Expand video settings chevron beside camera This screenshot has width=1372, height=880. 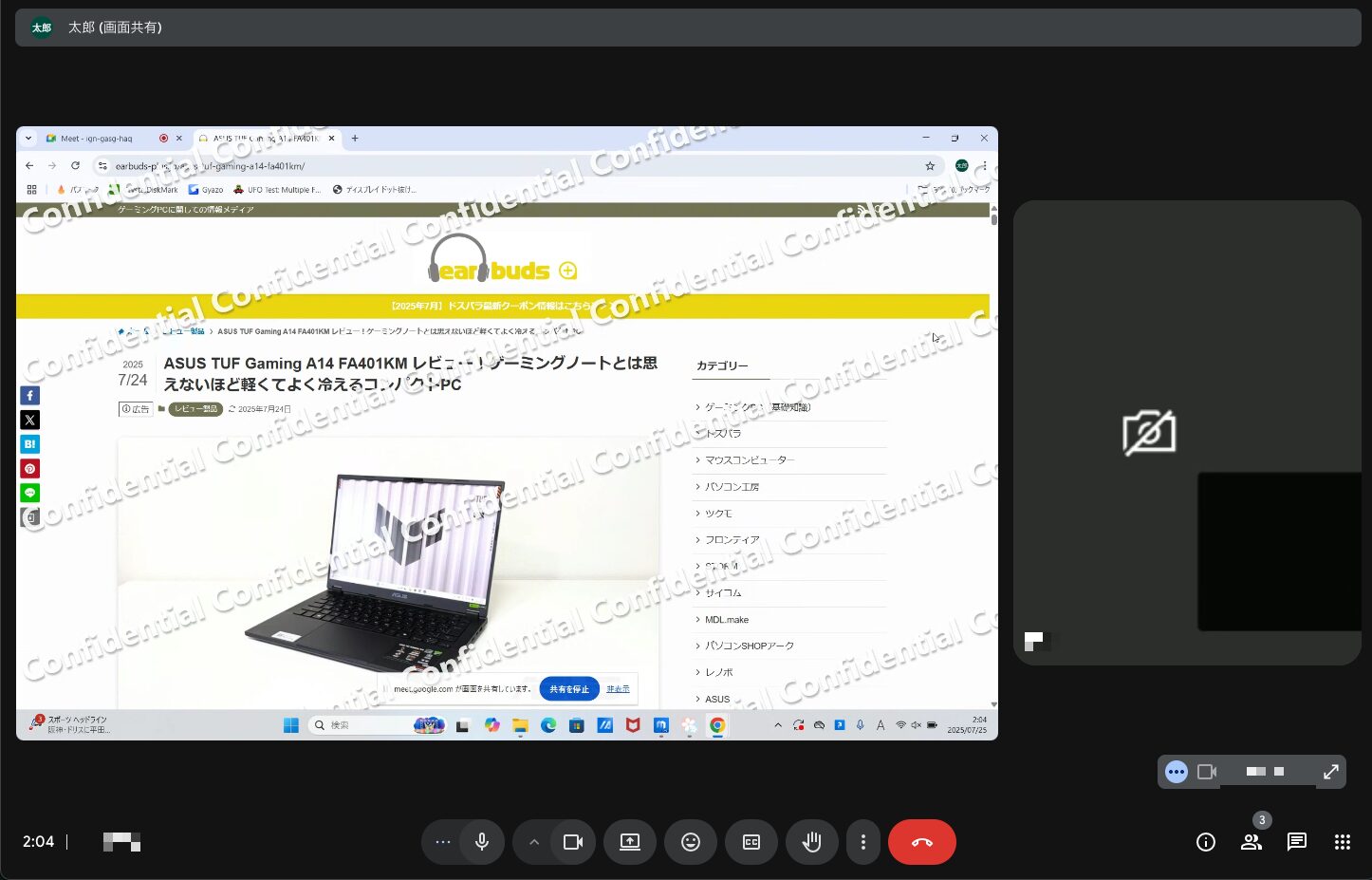[533, 842]
